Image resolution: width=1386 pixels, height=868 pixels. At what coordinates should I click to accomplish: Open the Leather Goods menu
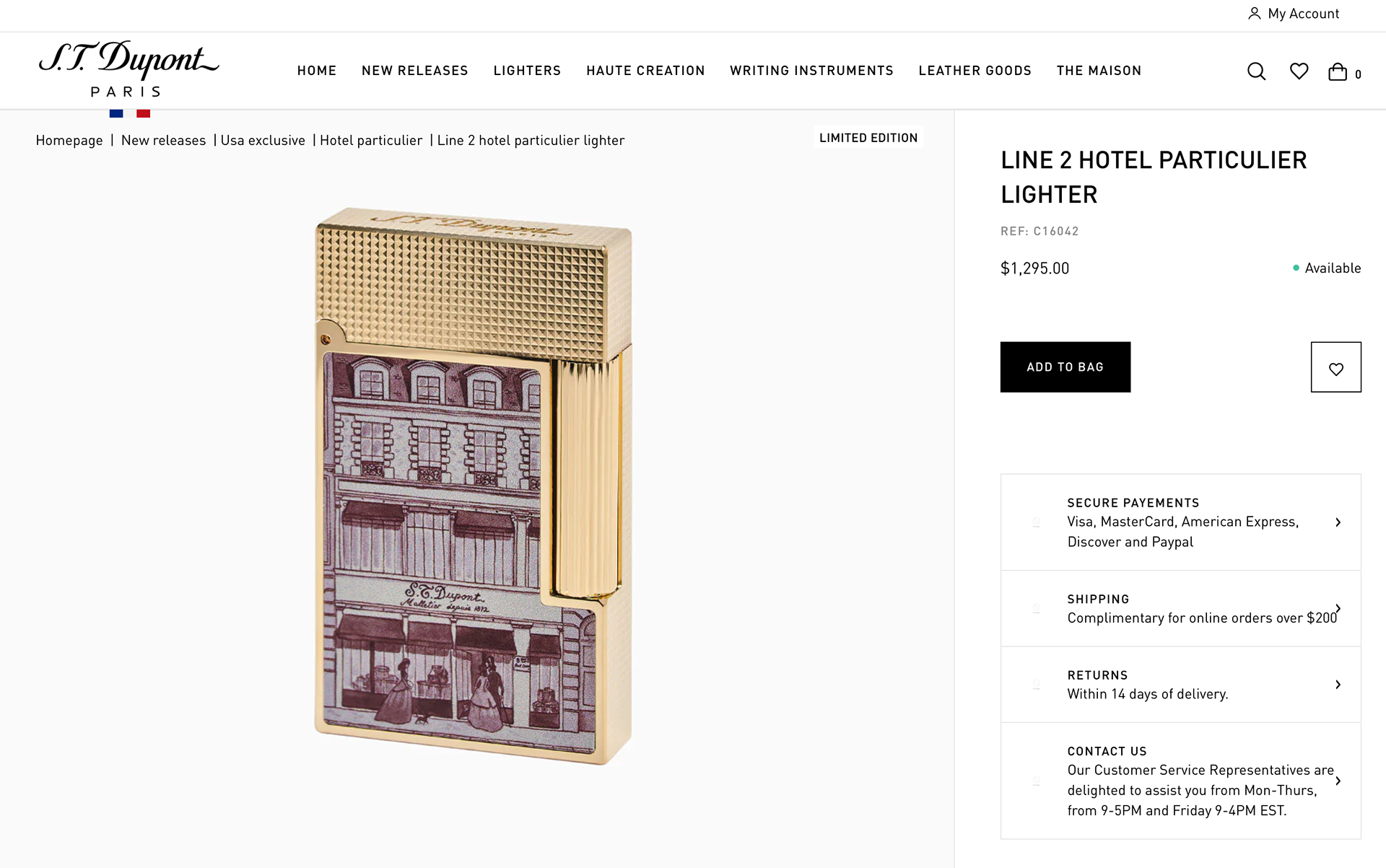(x=975, y=71)
